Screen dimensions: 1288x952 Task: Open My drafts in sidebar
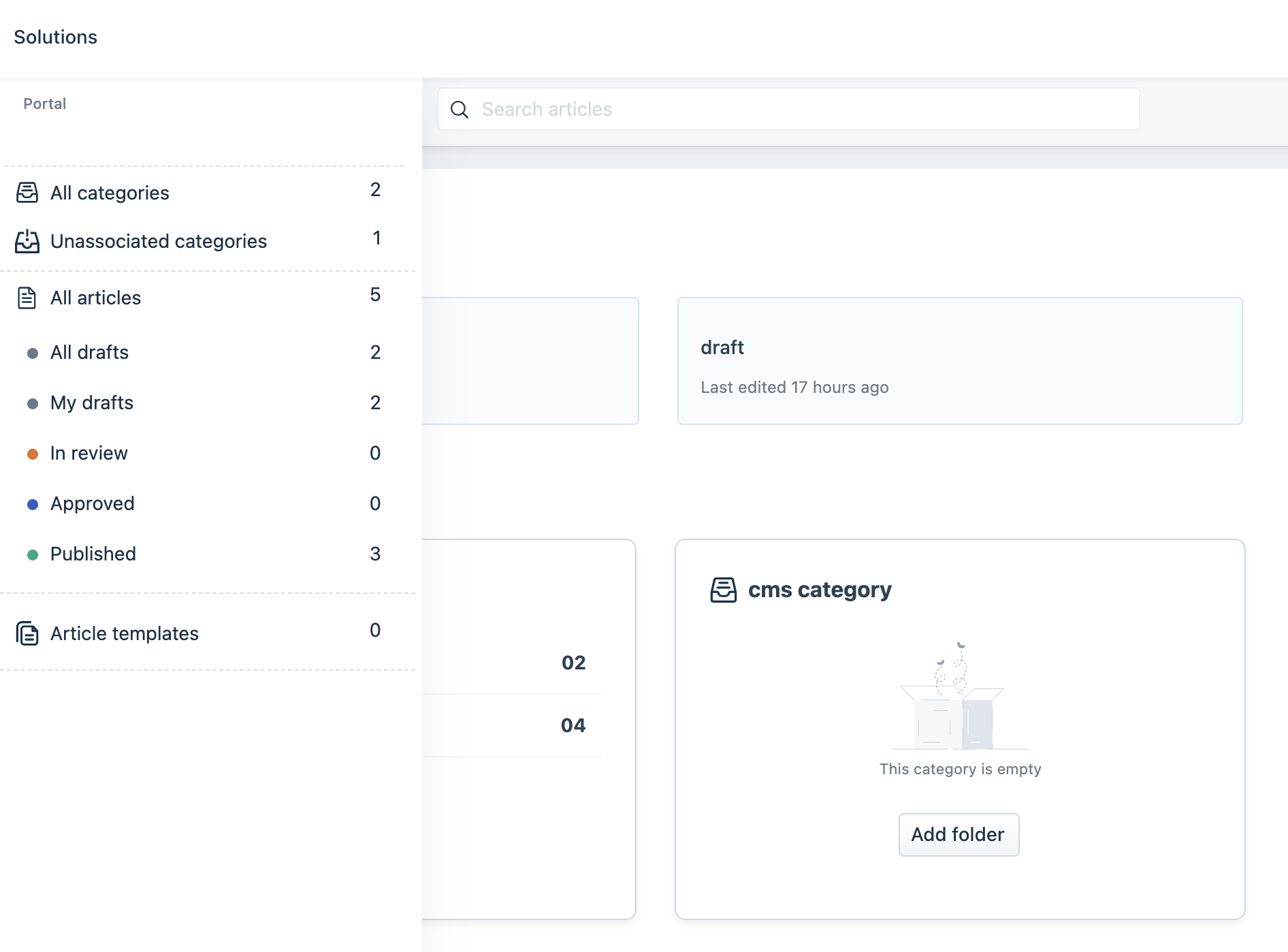92,402
